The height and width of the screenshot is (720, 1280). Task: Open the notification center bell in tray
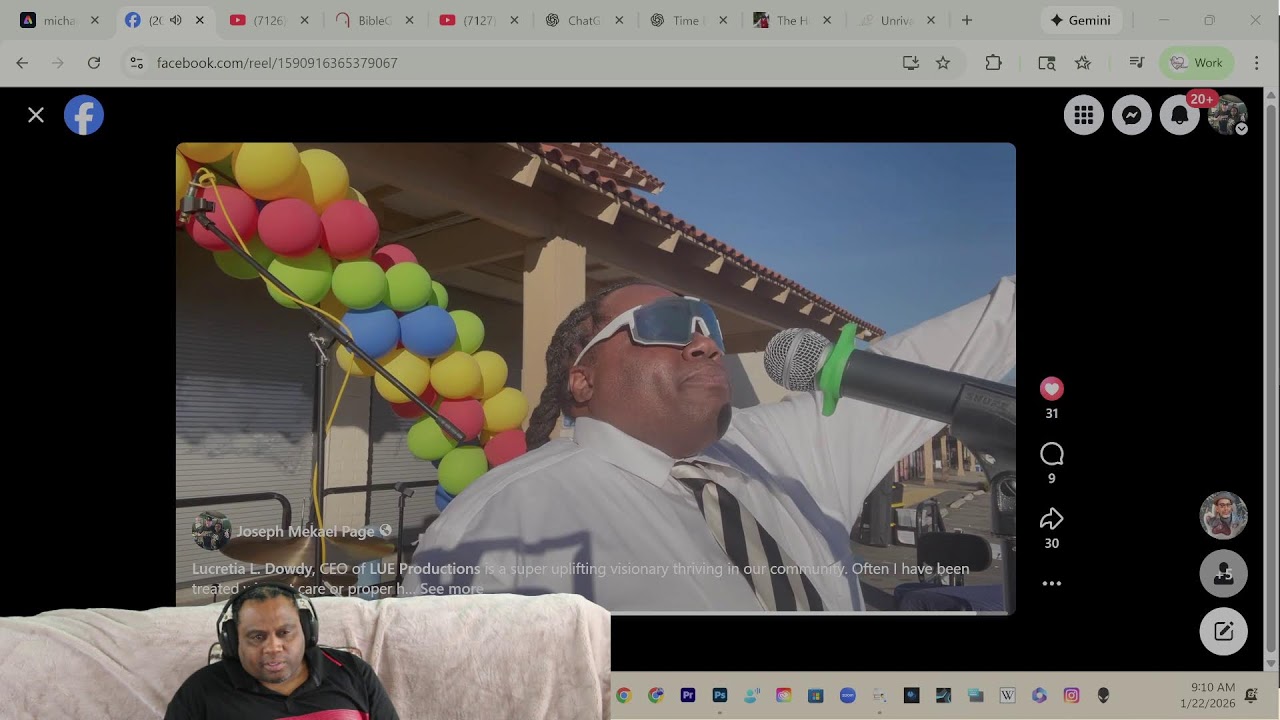pos(1251,695)
